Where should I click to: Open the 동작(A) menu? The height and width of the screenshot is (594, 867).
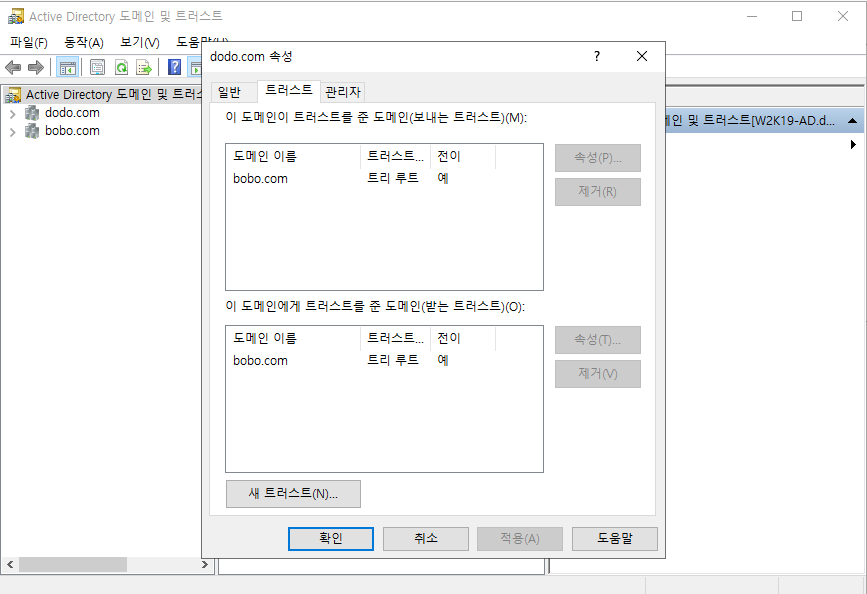pyautogui.click(x=84, y=43)
